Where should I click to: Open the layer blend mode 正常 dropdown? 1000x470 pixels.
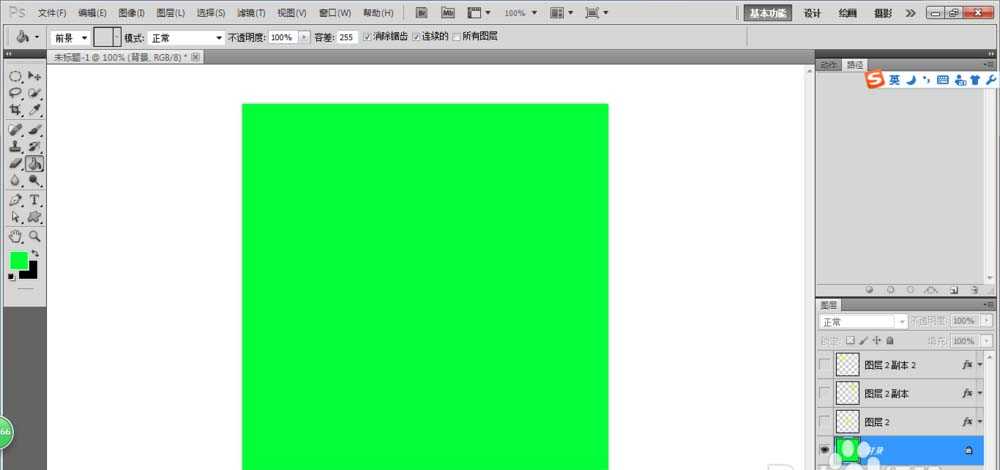863,322
